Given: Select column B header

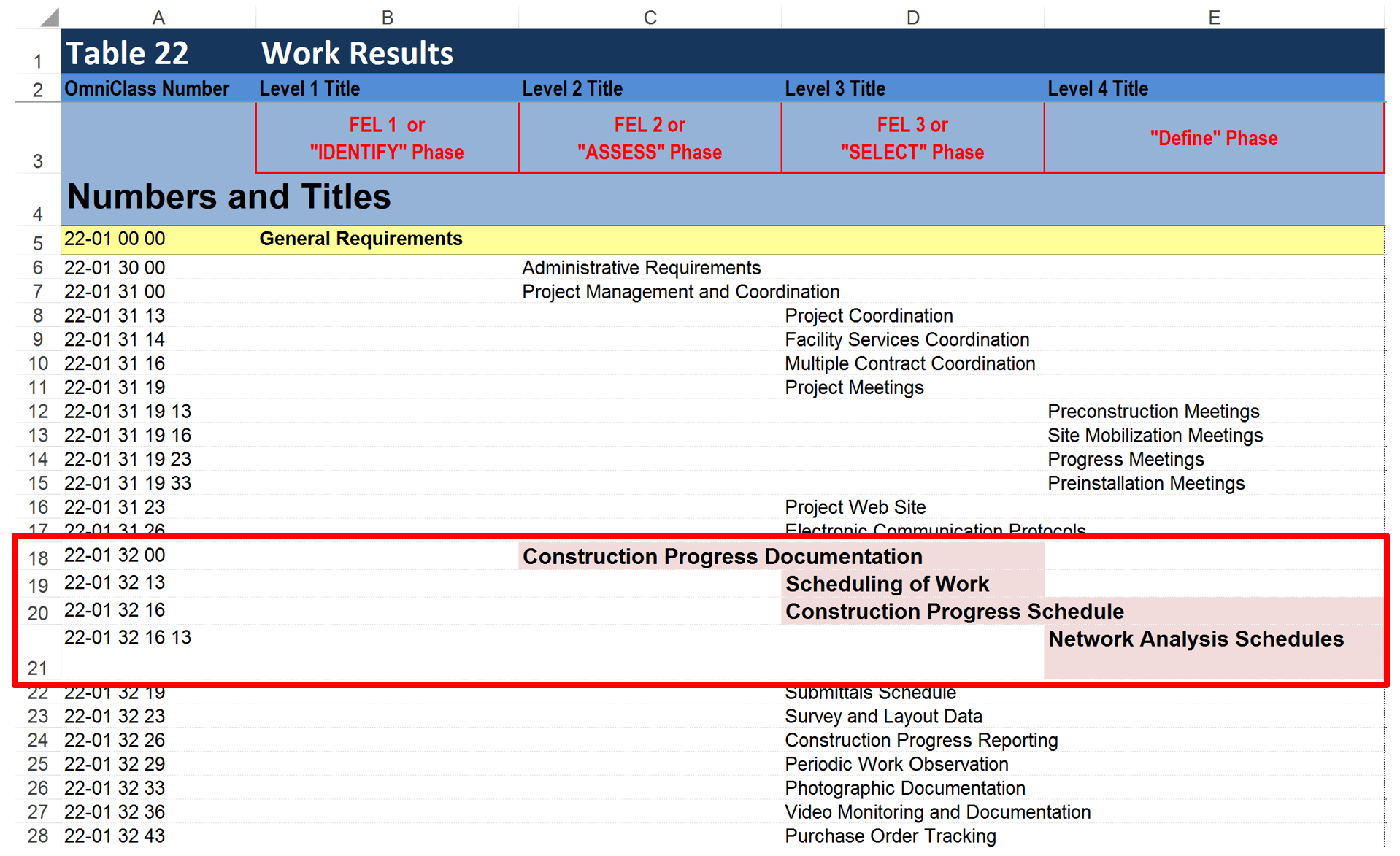Looking at the screenshot, I should (x=388, y=17).
